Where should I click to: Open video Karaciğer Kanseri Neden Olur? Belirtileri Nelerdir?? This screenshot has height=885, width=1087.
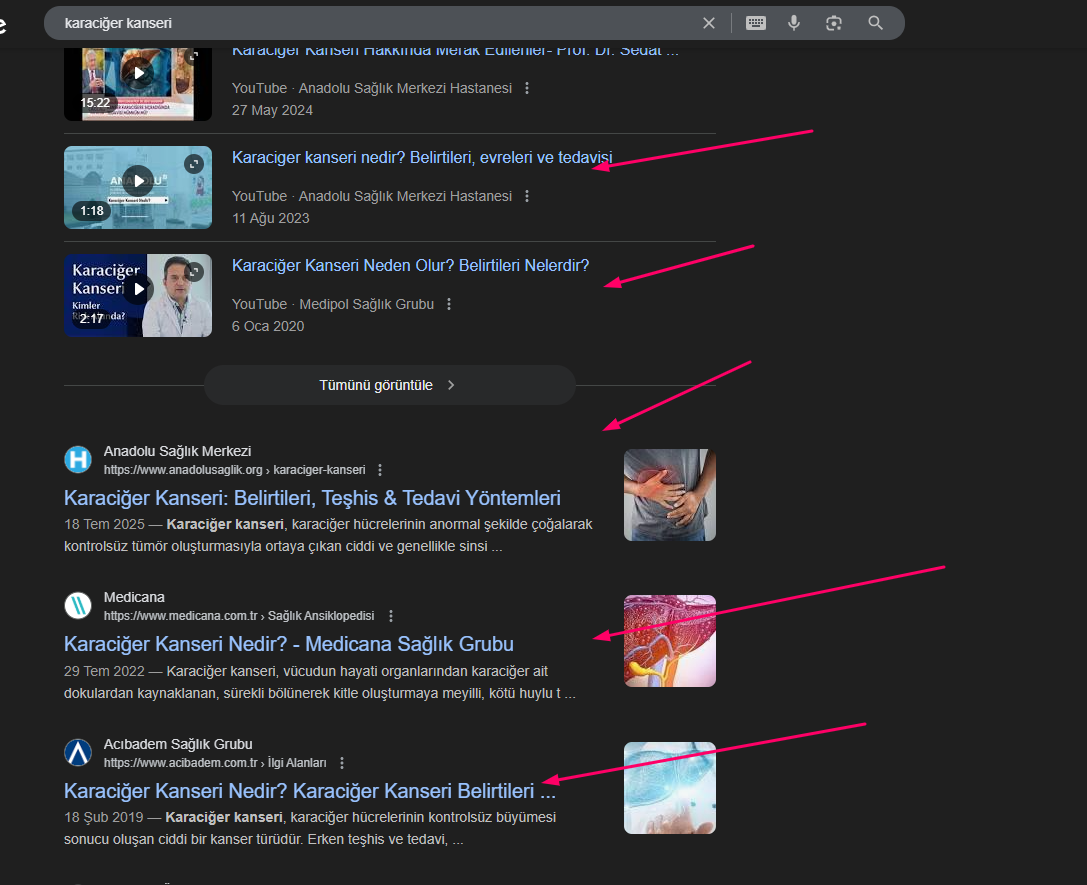410,265
